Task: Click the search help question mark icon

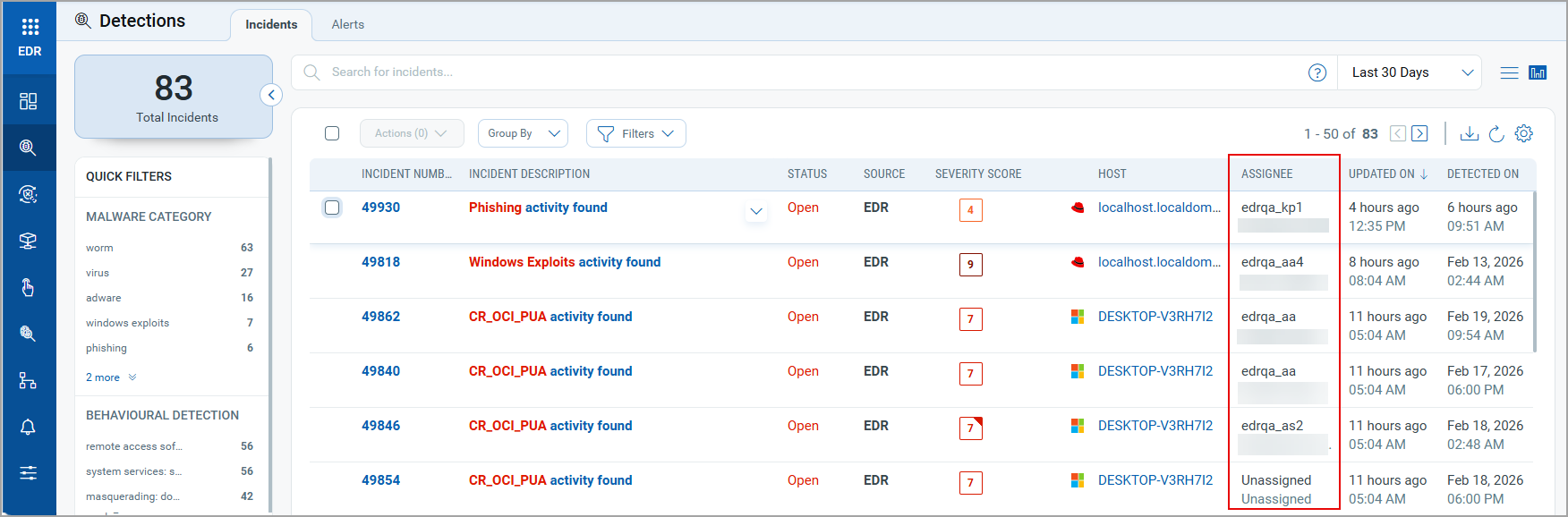Action: coord(1317,72)
